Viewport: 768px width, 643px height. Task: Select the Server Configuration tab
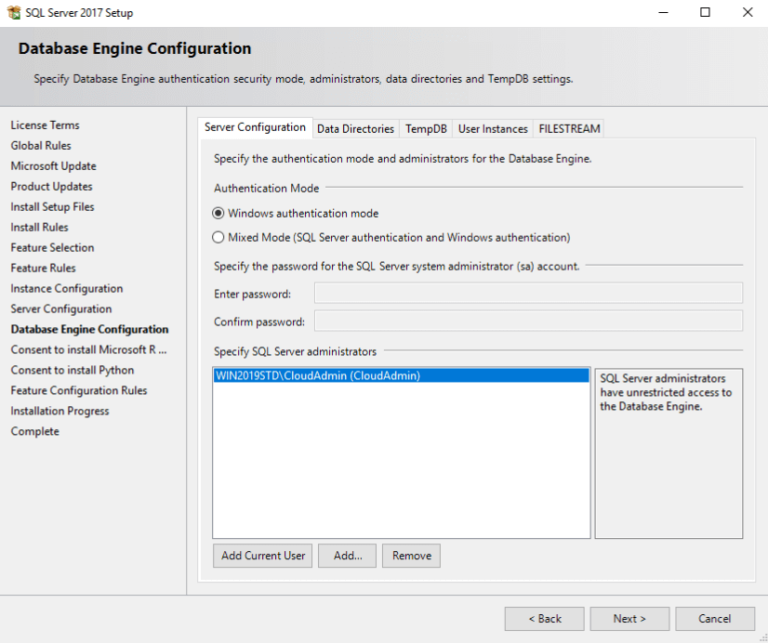point(255,128)
